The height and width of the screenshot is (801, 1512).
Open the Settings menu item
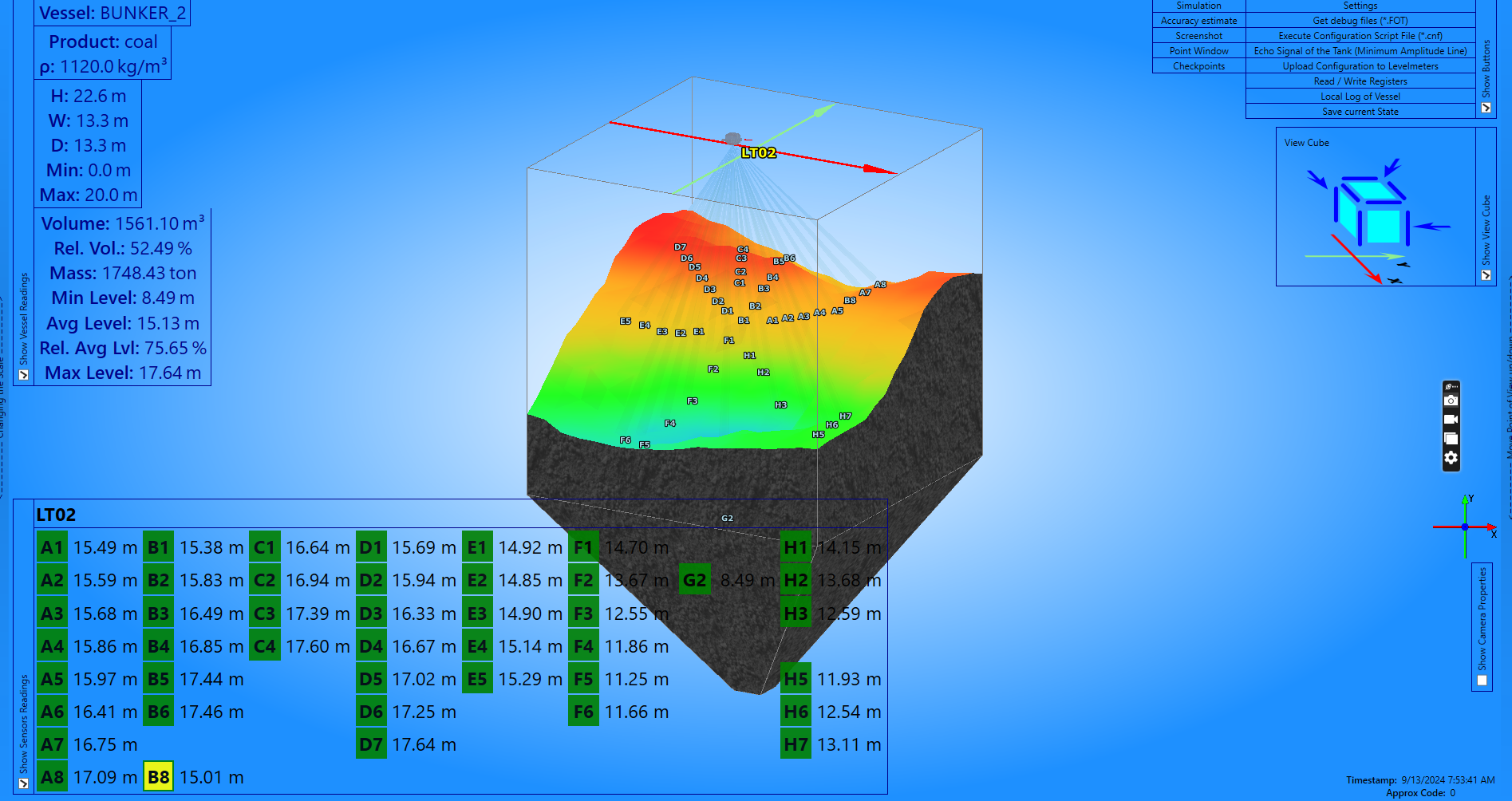click(1360, 6)
